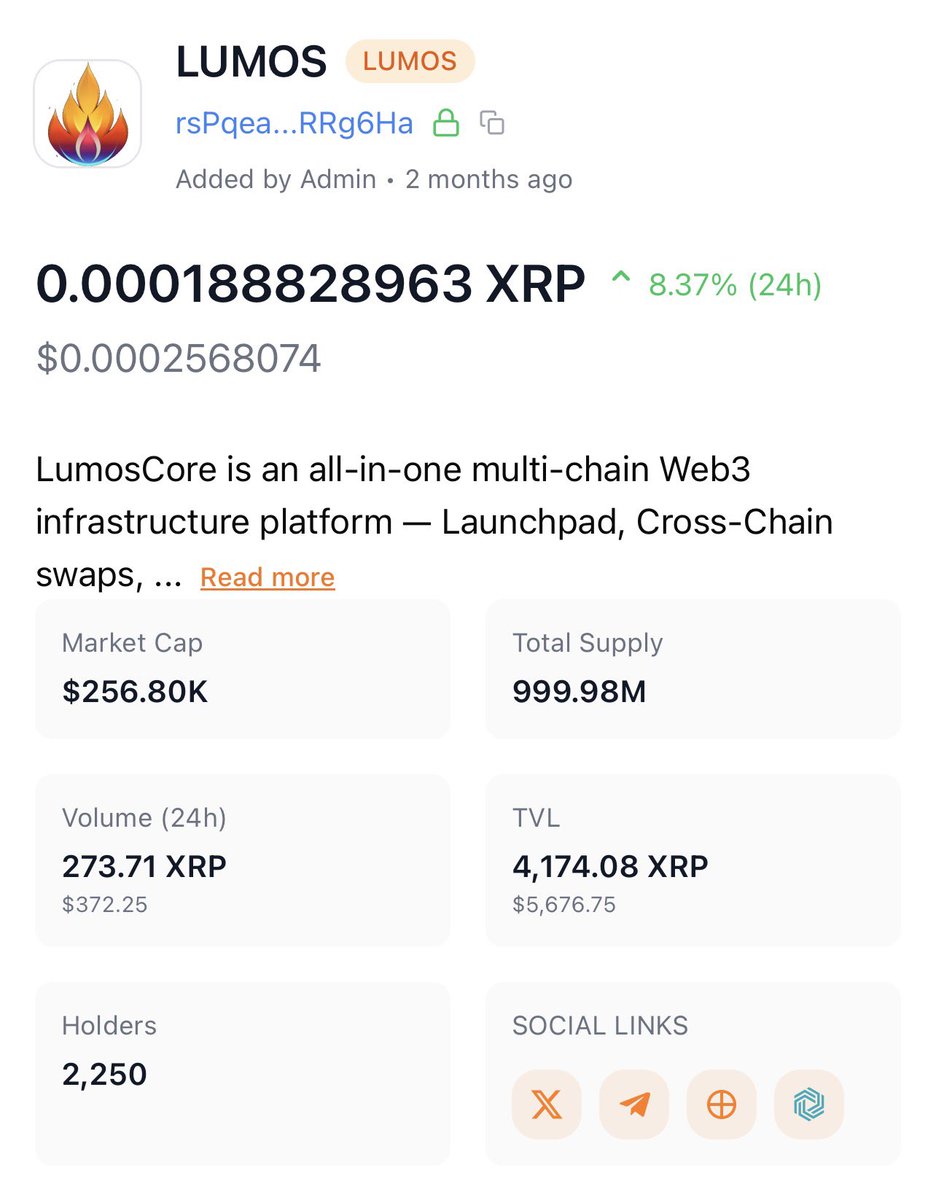Screen dimensions: 936x1200
Task: Click the XRP price value
Action: click(x=310, y=286)
